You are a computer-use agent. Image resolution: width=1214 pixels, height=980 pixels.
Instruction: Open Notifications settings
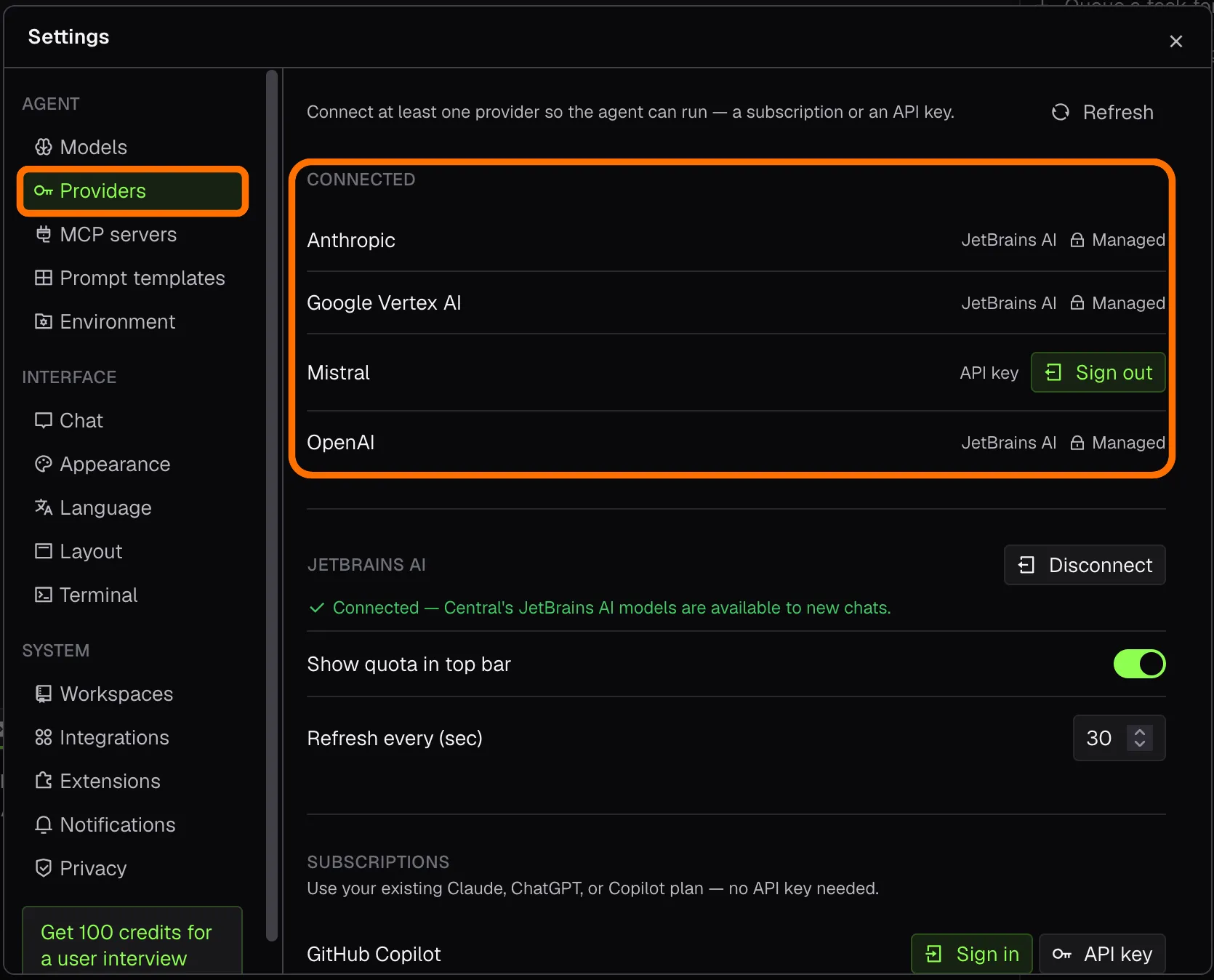(x=131, y=824)
